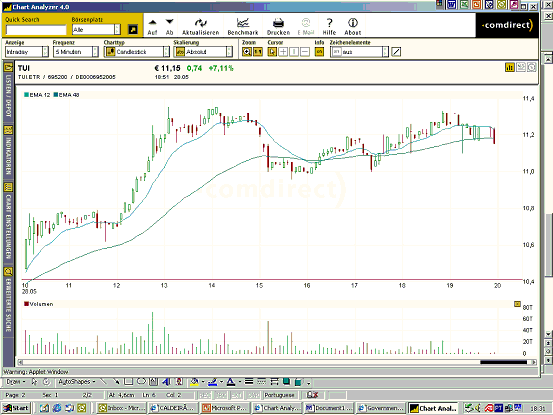Click the draw line pencil icon
The width and height of the screenshot is (553, 415).
pos(396,52)
